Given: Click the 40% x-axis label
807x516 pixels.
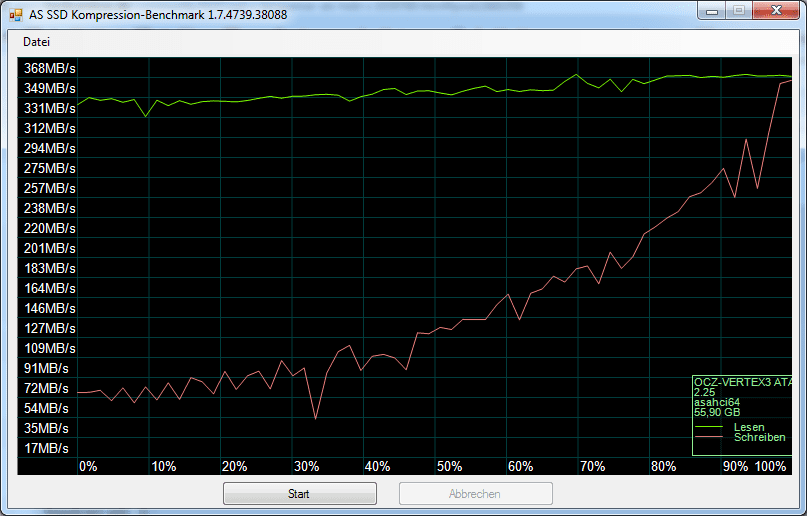Looking at the screenshot, I should 377,467.
